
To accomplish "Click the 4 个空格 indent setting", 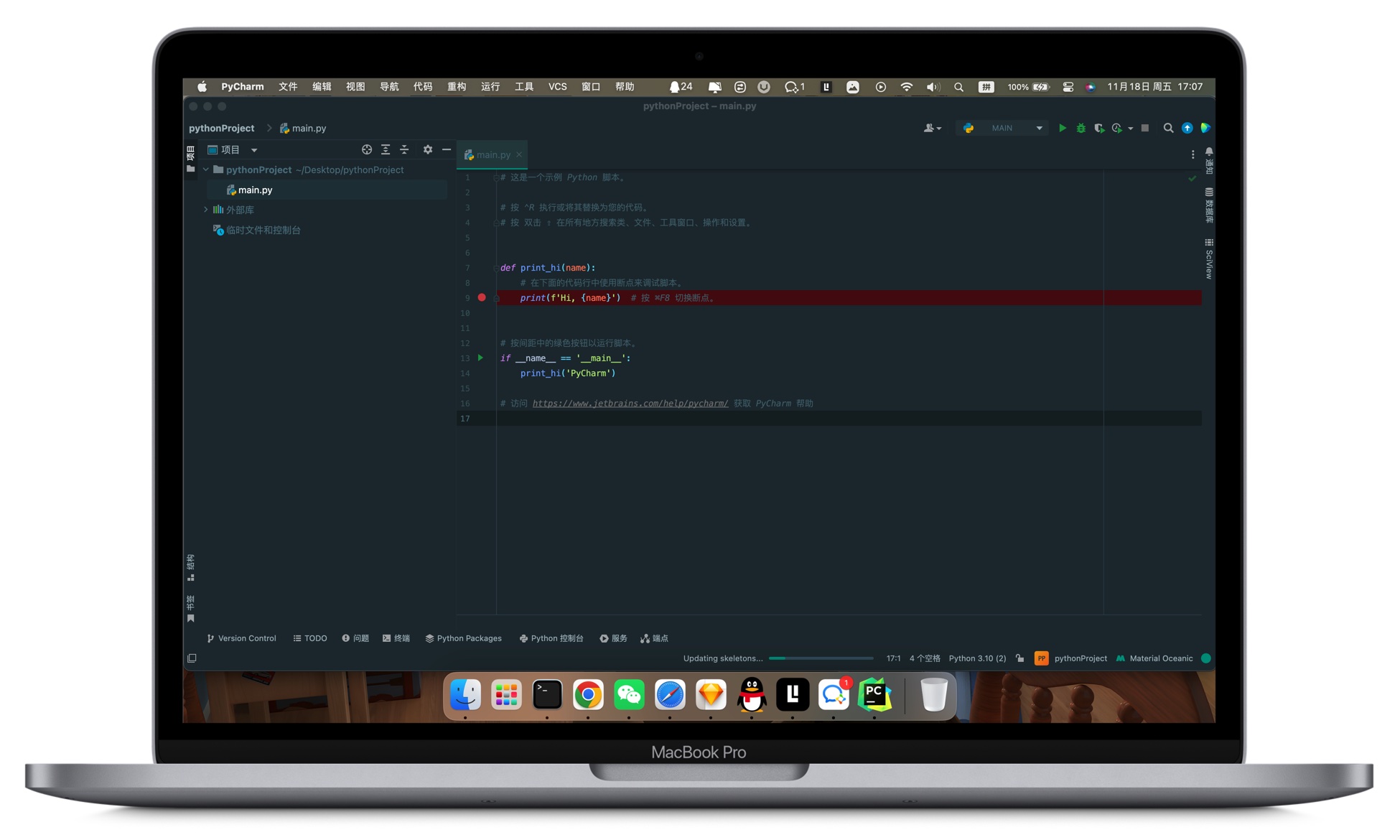I will (x=925, y=658).
